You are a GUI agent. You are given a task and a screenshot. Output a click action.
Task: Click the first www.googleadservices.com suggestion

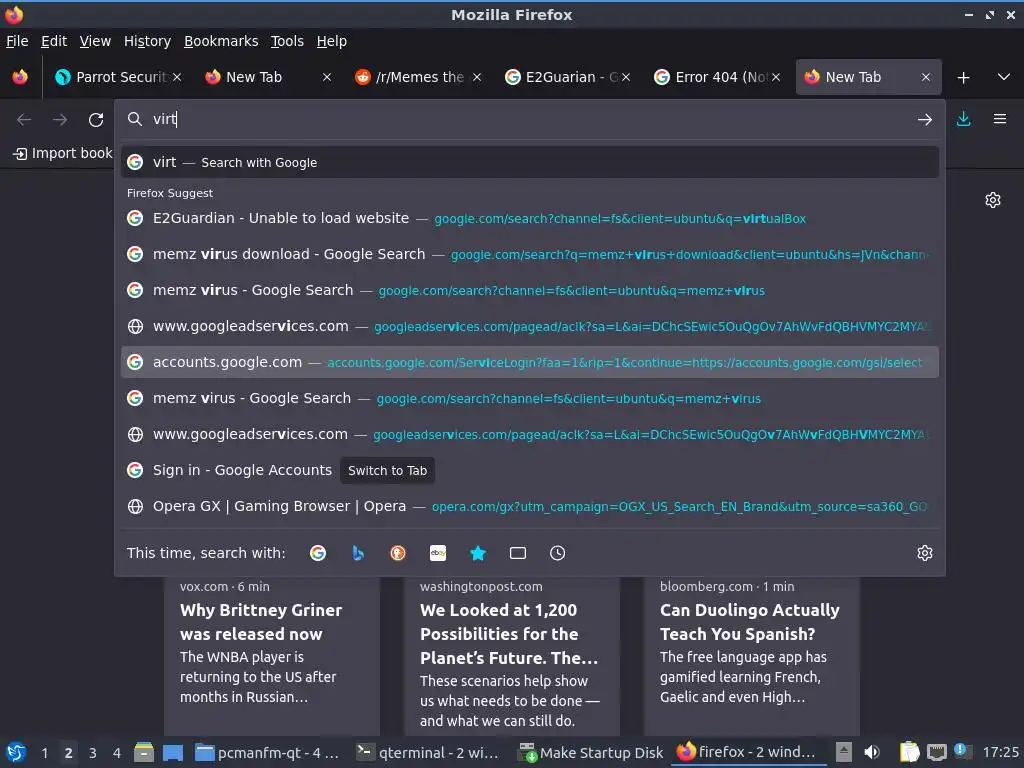click(x=530, y=326)
